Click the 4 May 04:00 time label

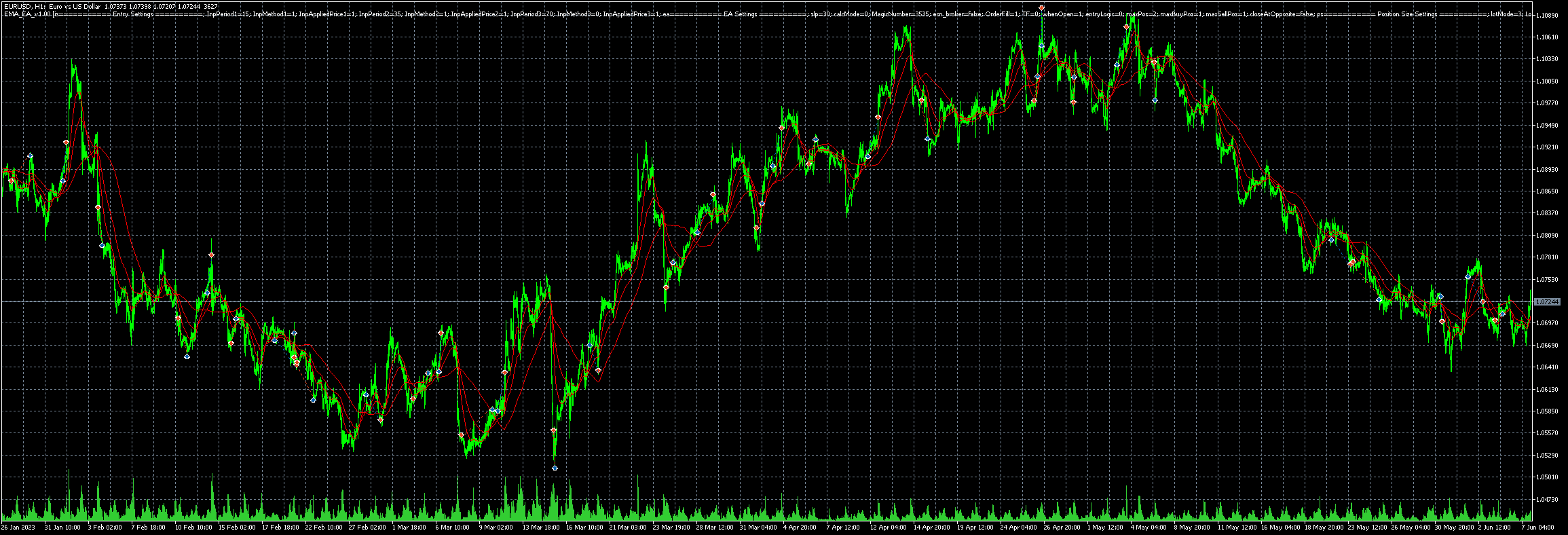coord(1148,528)
